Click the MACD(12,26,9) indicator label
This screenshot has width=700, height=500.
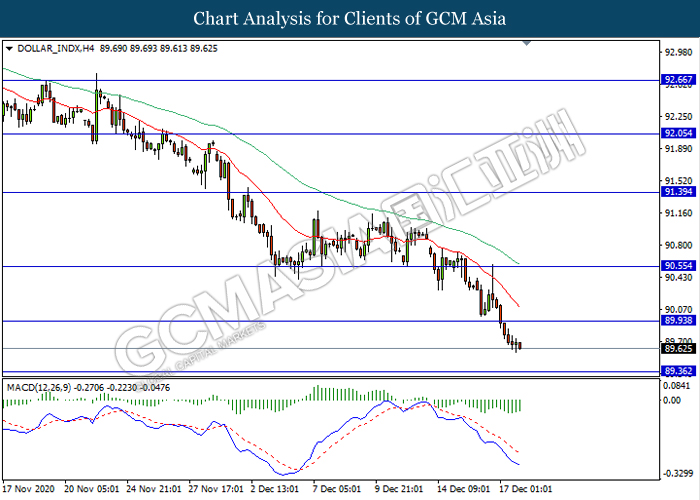(x=38, y=388)
